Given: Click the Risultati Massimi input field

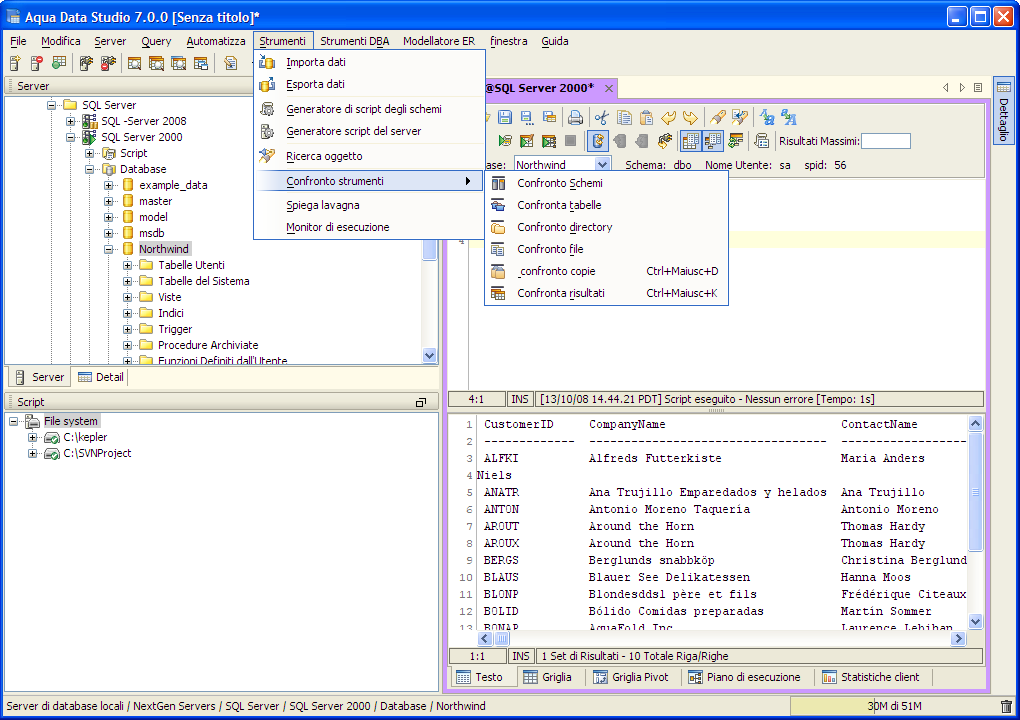Looking at the screenshot, I should point(886,141).
